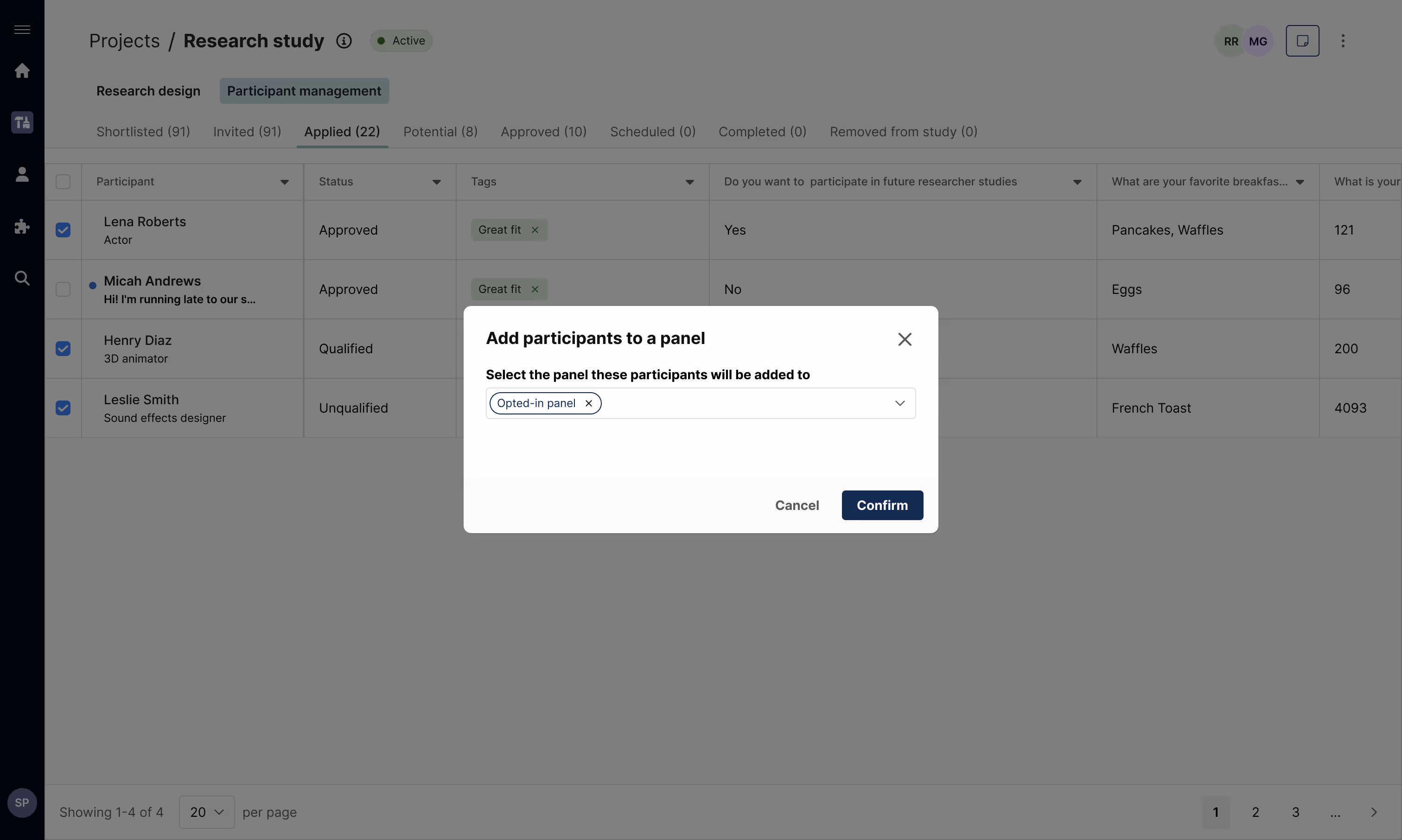Switch to the Approved (10) tab
The width and height of the screenshot is (1402, 840).
tap(543, 131)
